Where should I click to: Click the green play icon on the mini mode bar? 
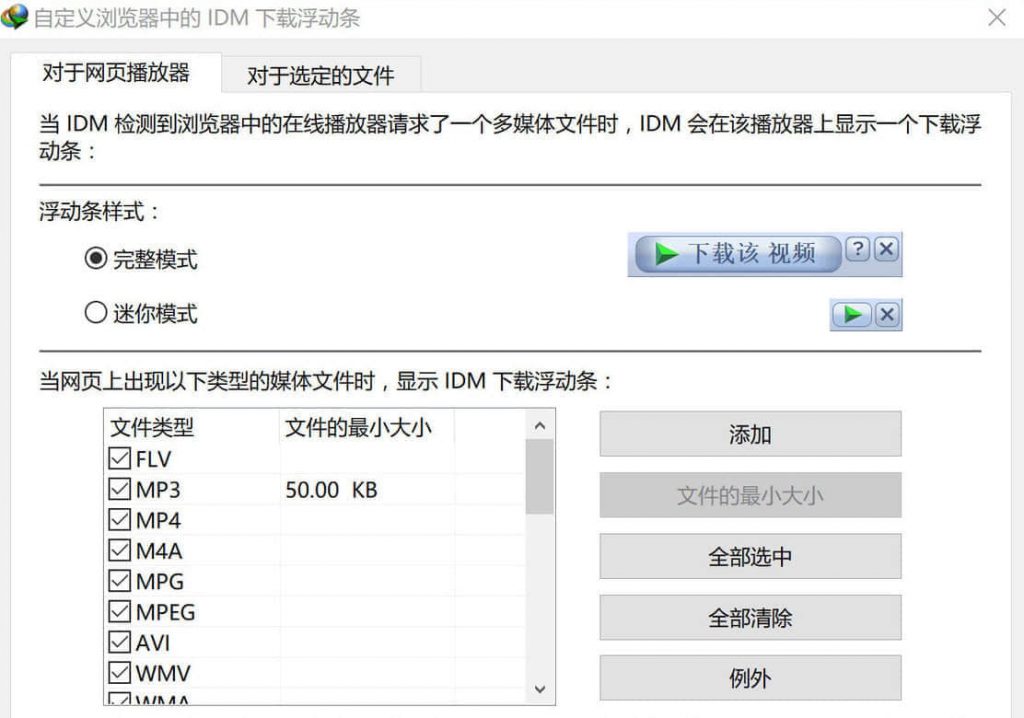(x=851, y=314)
